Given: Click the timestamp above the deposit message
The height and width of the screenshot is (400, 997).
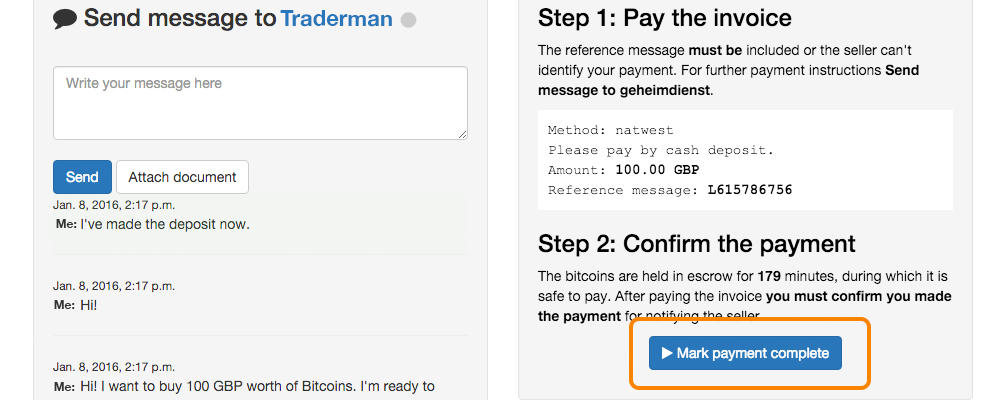Looking at the screenshot, I should (114, 205).
